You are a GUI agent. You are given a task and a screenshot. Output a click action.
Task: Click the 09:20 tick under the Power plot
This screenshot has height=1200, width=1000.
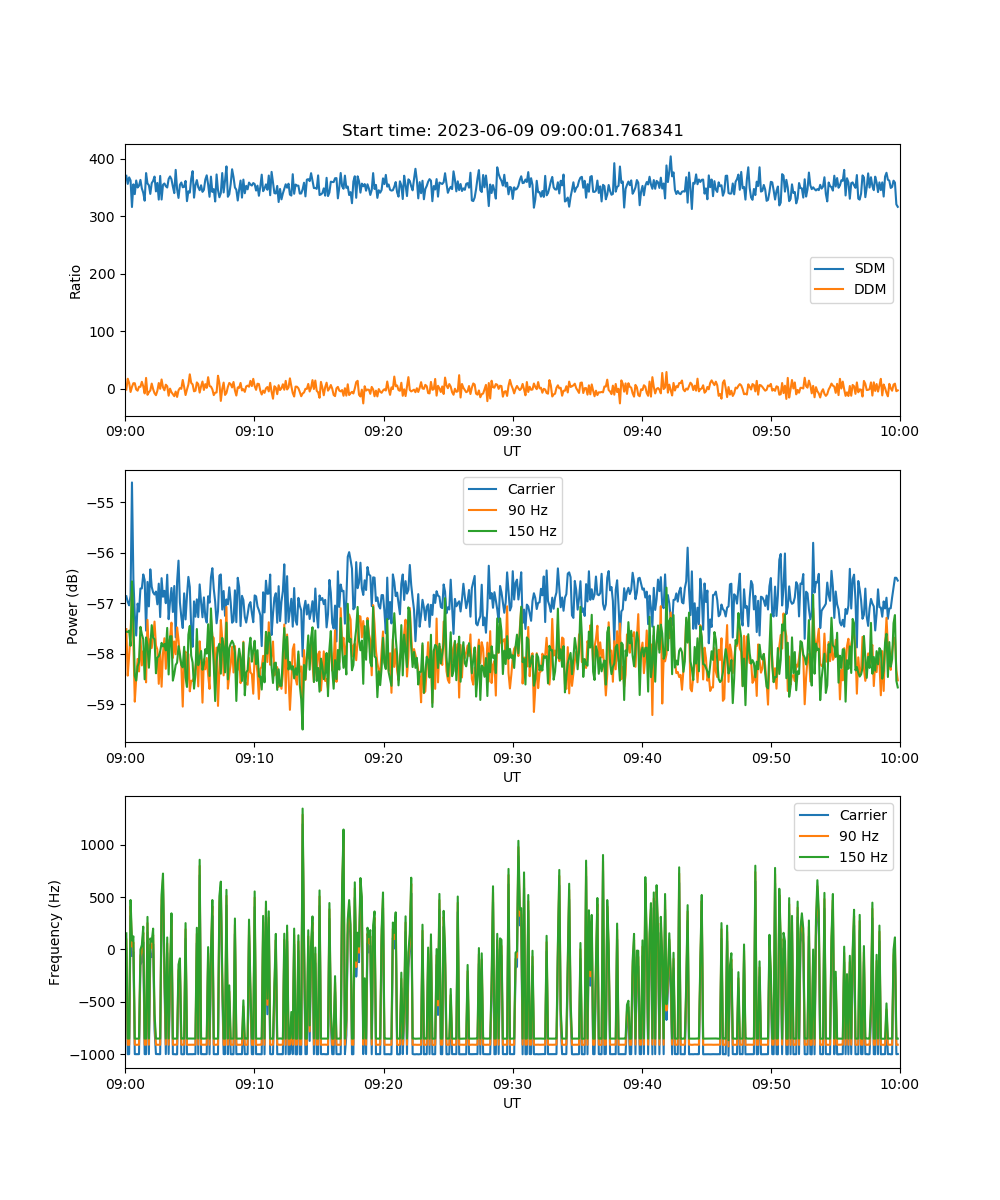click(x=383, y=757)
